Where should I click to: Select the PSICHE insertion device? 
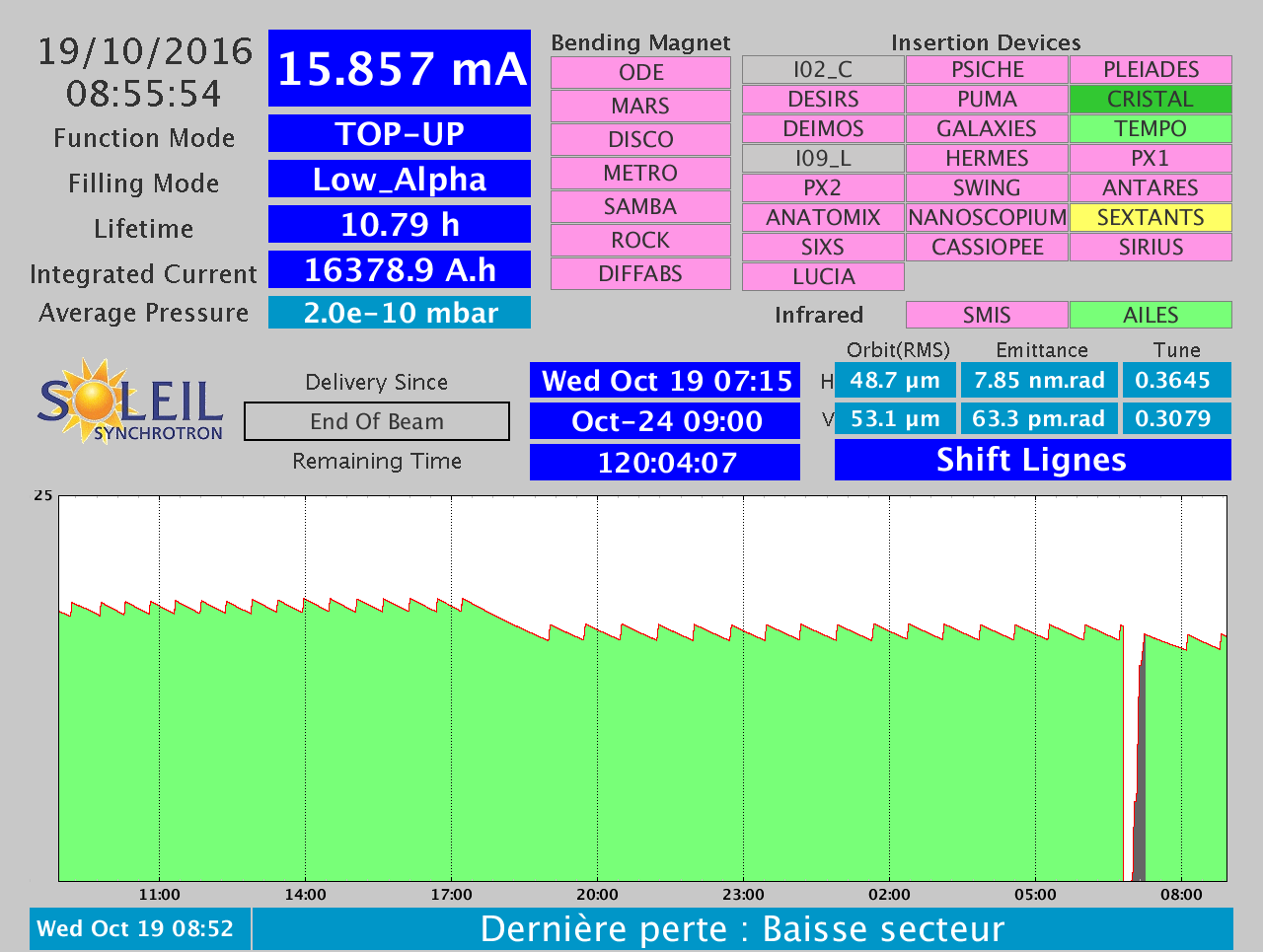click(x=987, y=69)
